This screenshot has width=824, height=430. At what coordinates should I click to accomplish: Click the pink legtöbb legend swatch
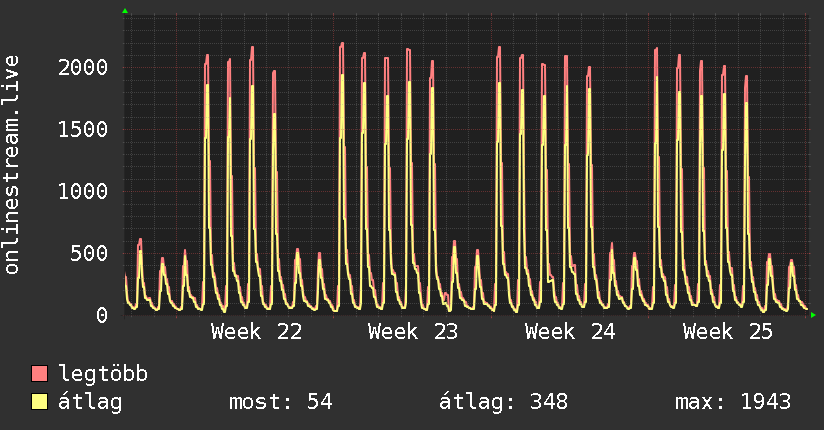pos(39,373)
